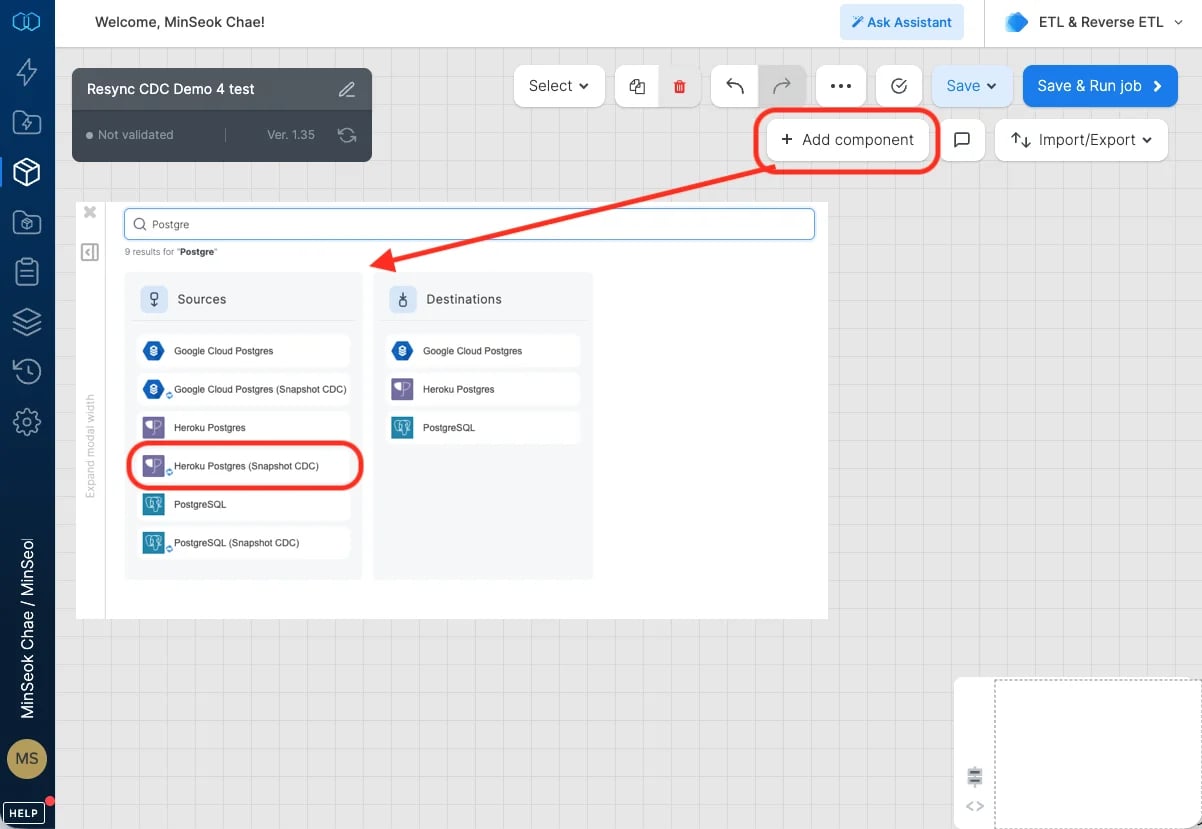Open the settings gear in sidebar
The width and height of the screenshot is (1202, 829).
tap(27, 421)
